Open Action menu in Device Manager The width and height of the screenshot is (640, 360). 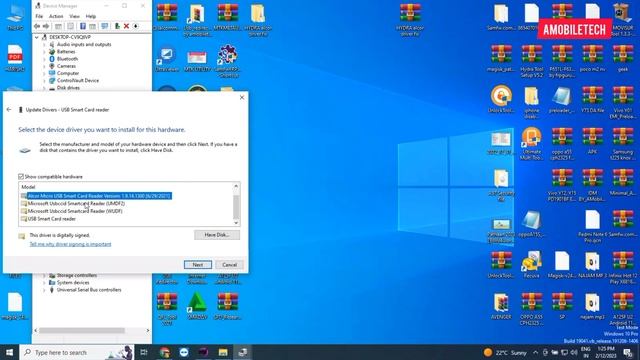point(56,16)
